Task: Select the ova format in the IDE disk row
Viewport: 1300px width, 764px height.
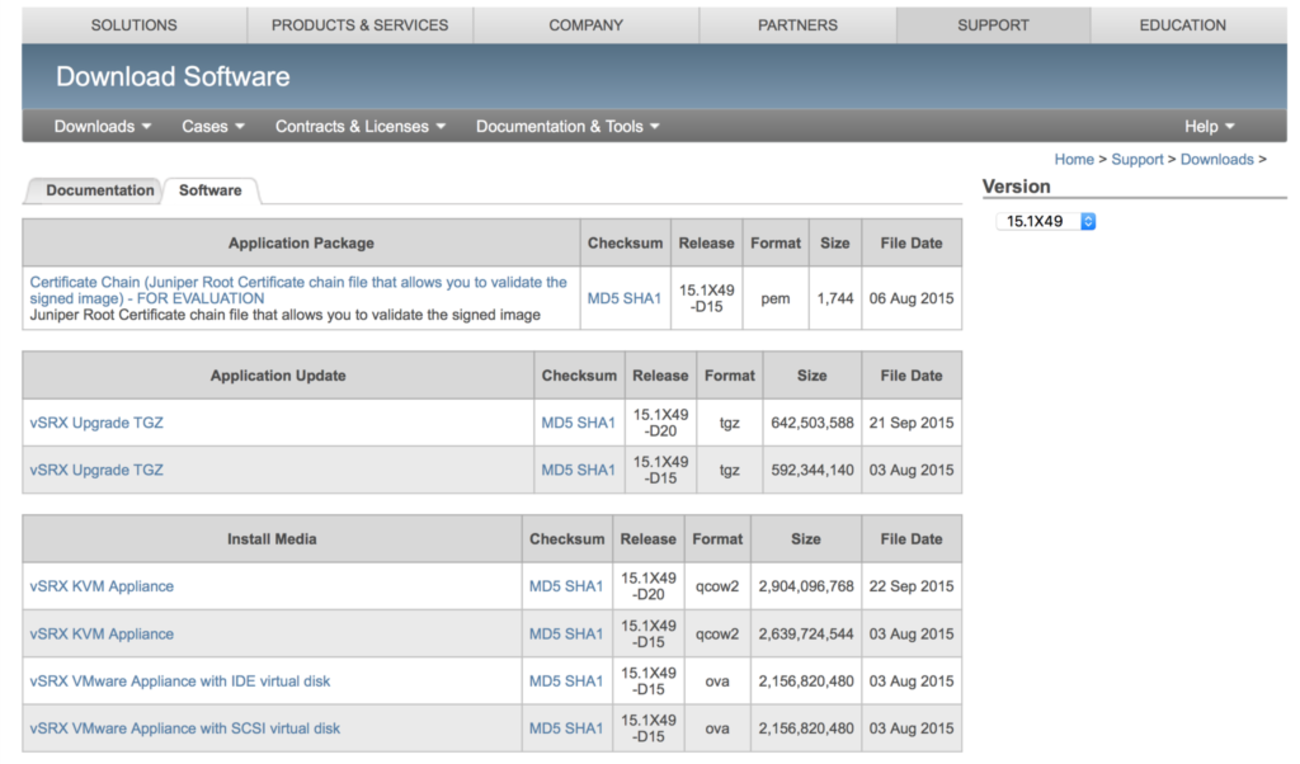Action: (717, 681)
